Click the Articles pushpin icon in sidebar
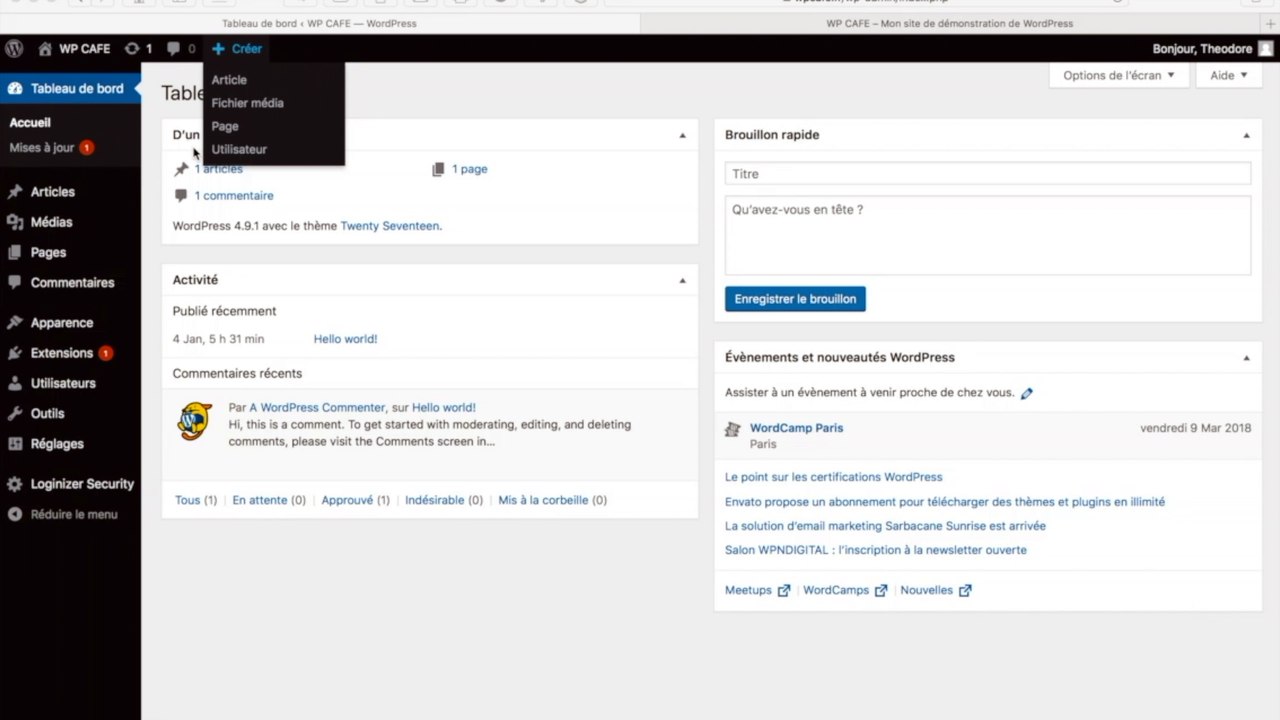This screenshot has width=1280, height=720. [x=15, y=192]
